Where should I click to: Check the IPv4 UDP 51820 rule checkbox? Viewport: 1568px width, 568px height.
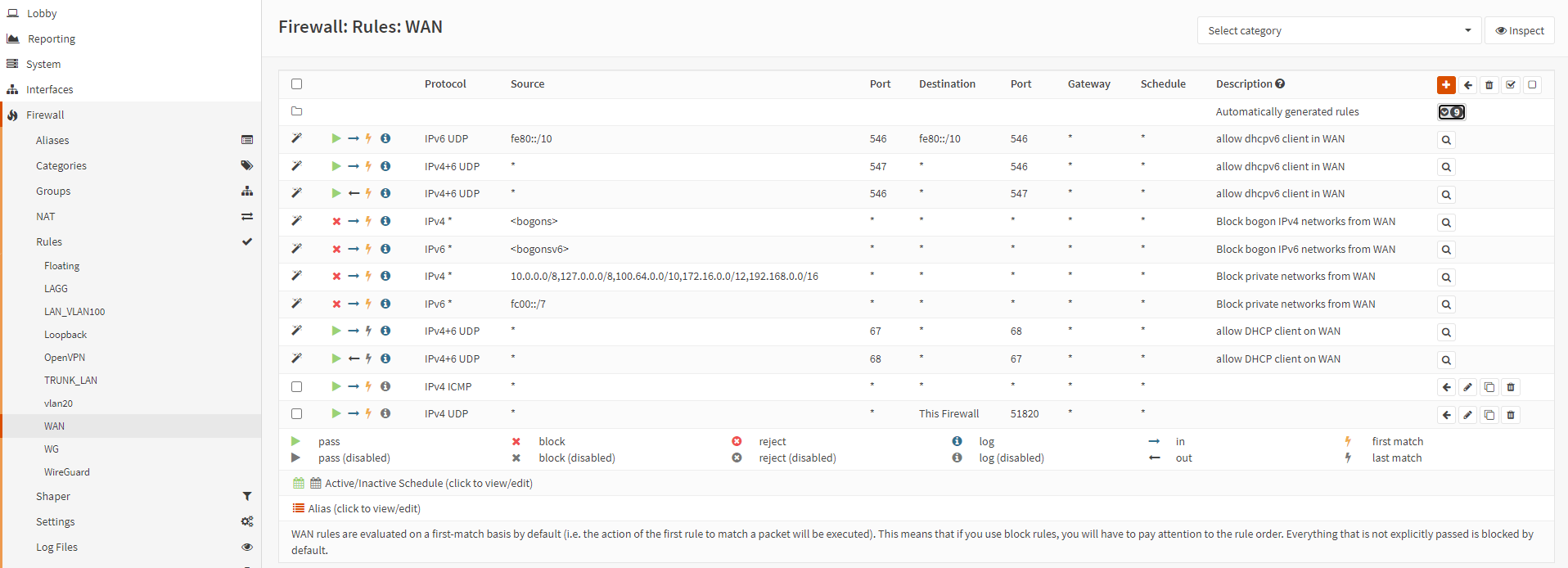click(297, 413)
